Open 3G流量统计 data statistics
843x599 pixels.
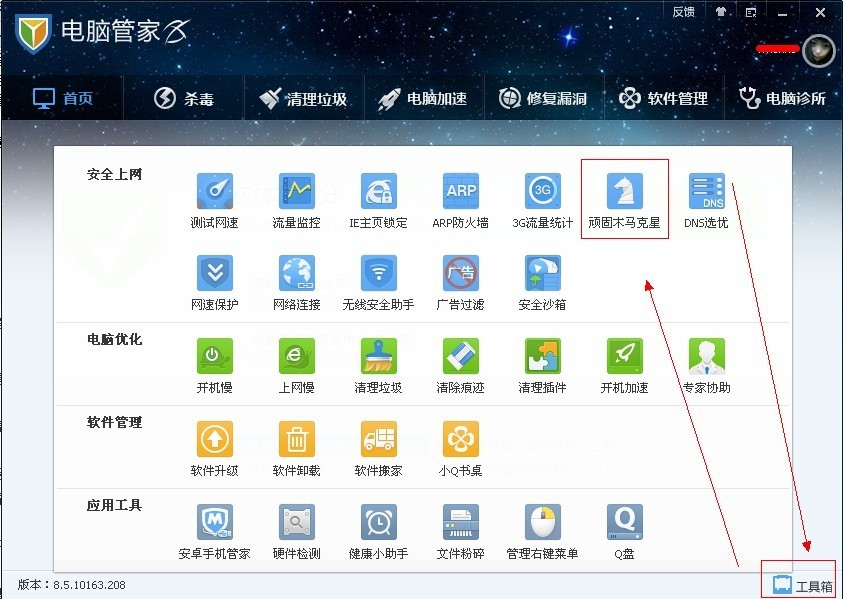click(x=542, y=201)
